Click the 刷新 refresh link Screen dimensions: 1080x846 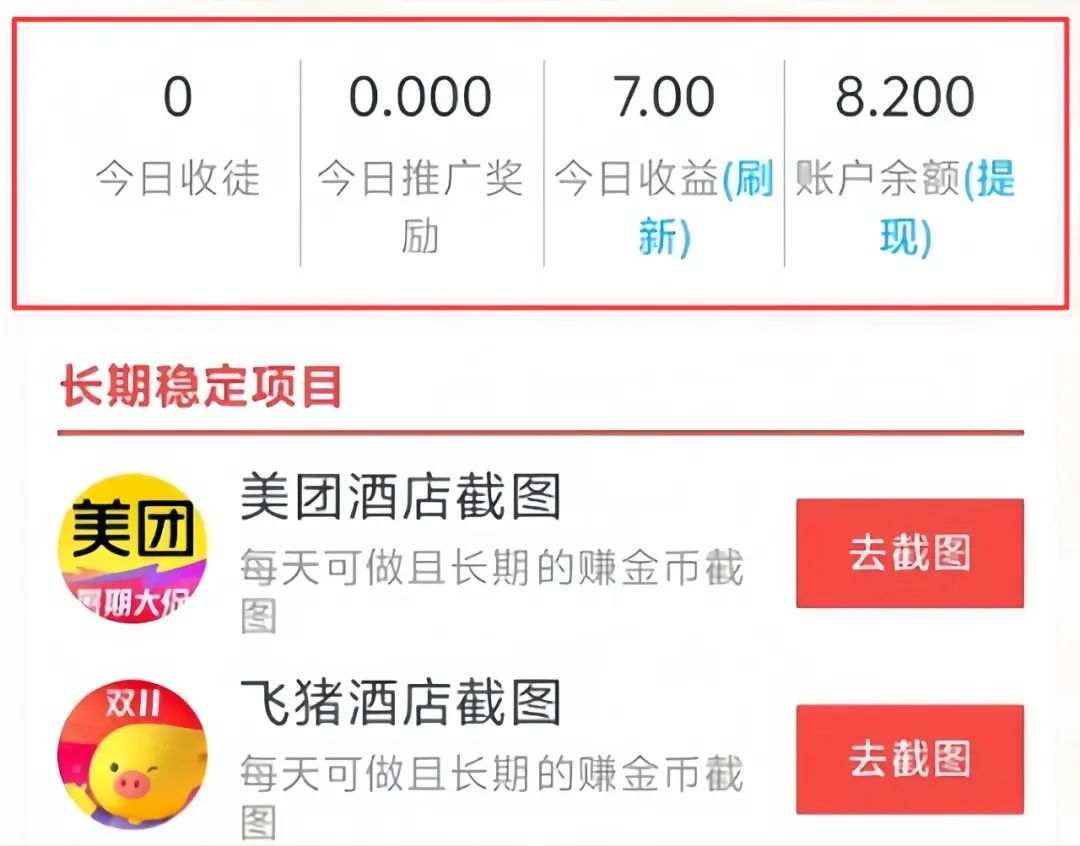point(716,207)
